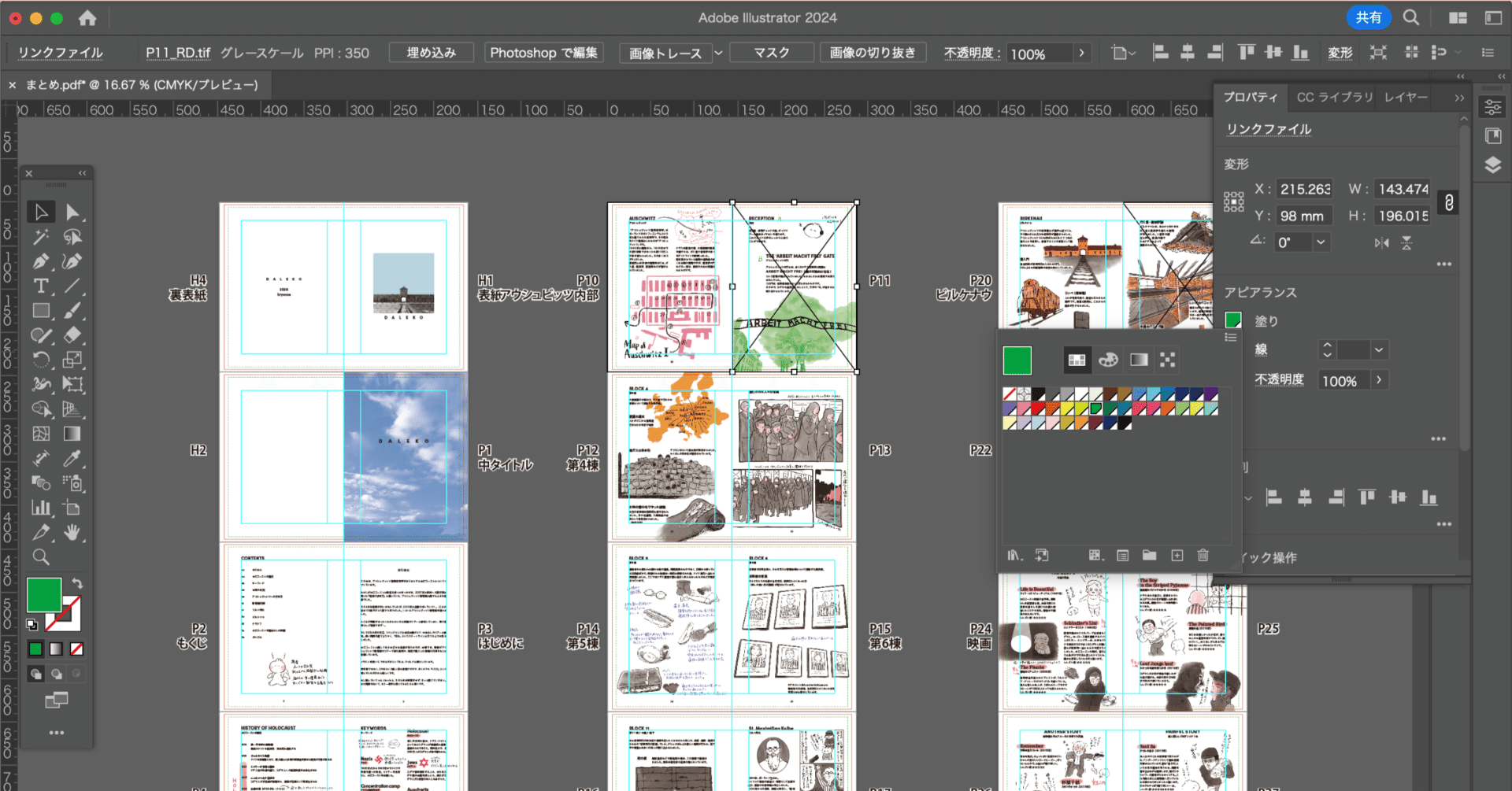Switch to the レイヤー tab
This screenshot has width=1512, height=791.
[x=1405, y=97]
